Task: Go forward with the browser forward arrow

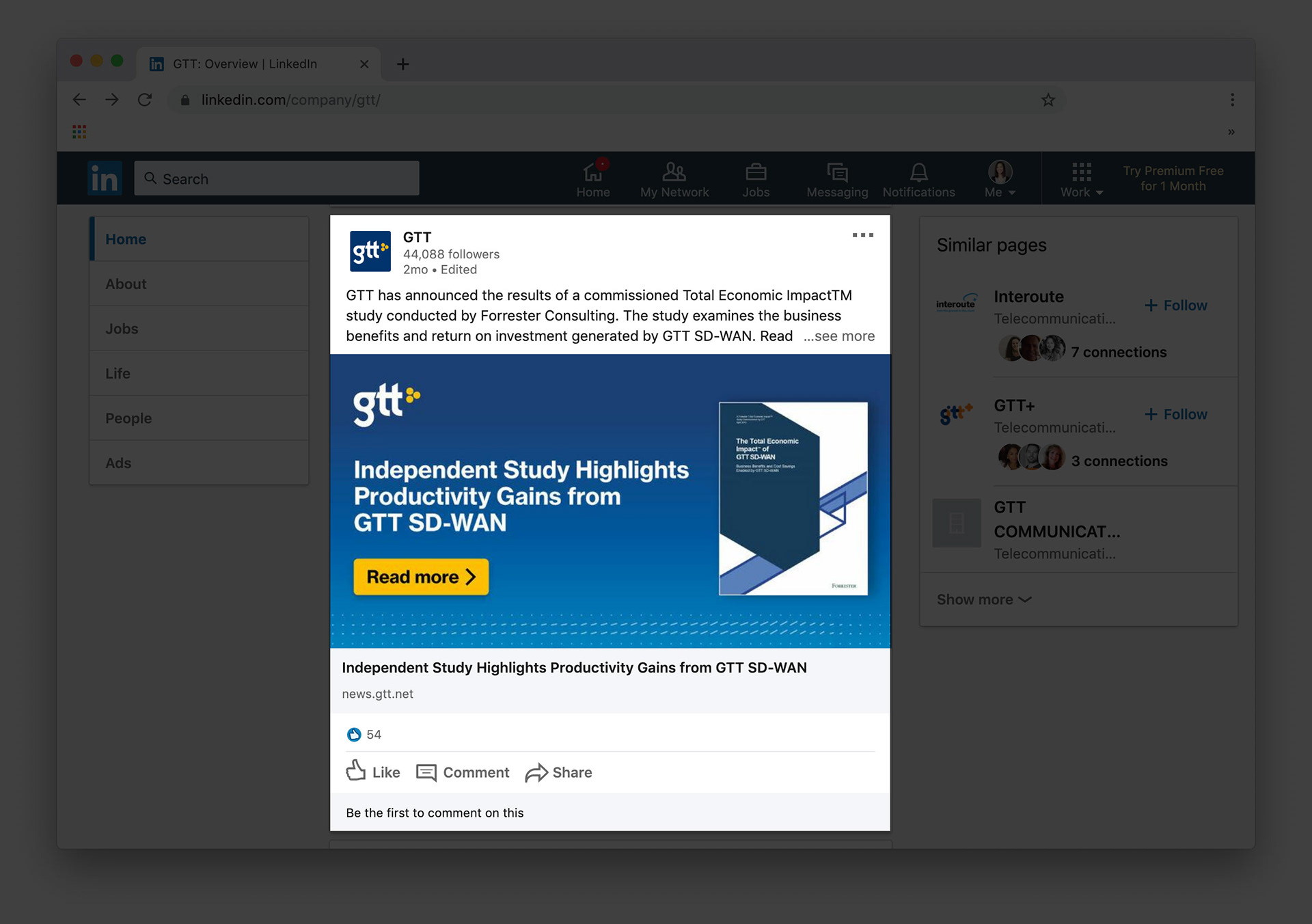Action: click(112, 100)
